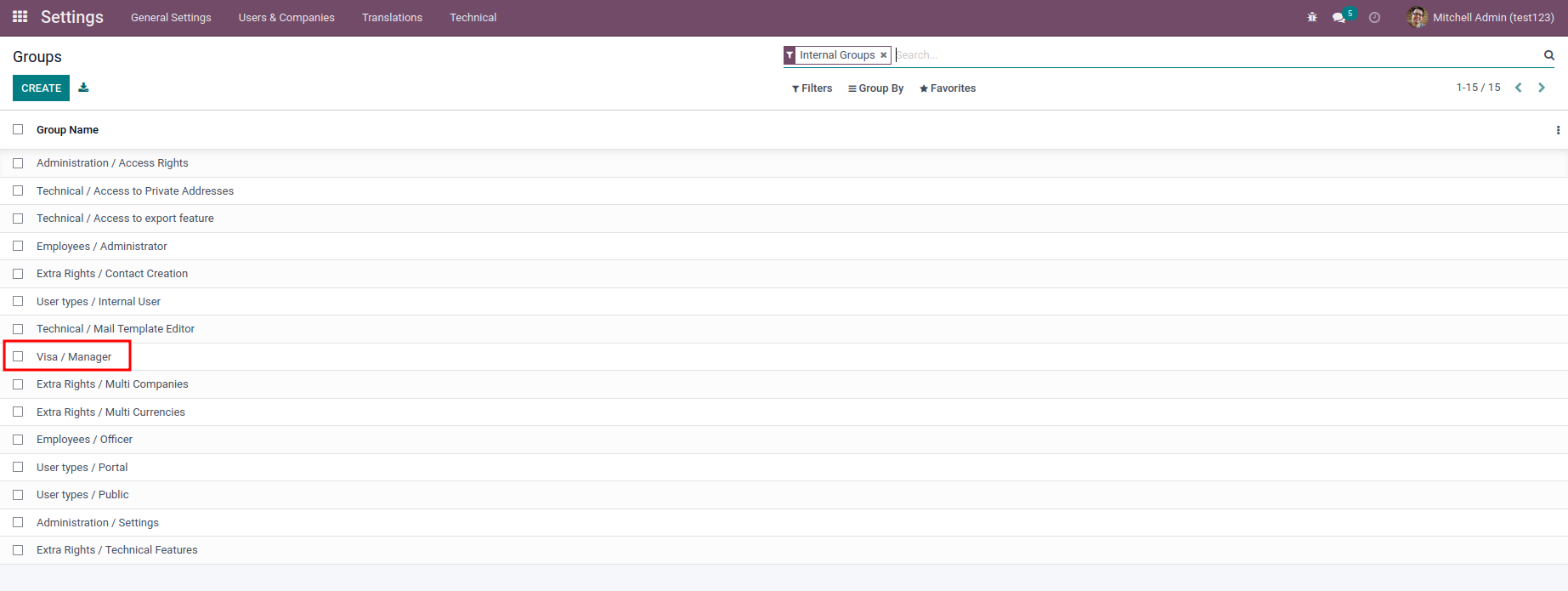Open the Translations menu
The image size is (1568, 591).
pos(392,18)
